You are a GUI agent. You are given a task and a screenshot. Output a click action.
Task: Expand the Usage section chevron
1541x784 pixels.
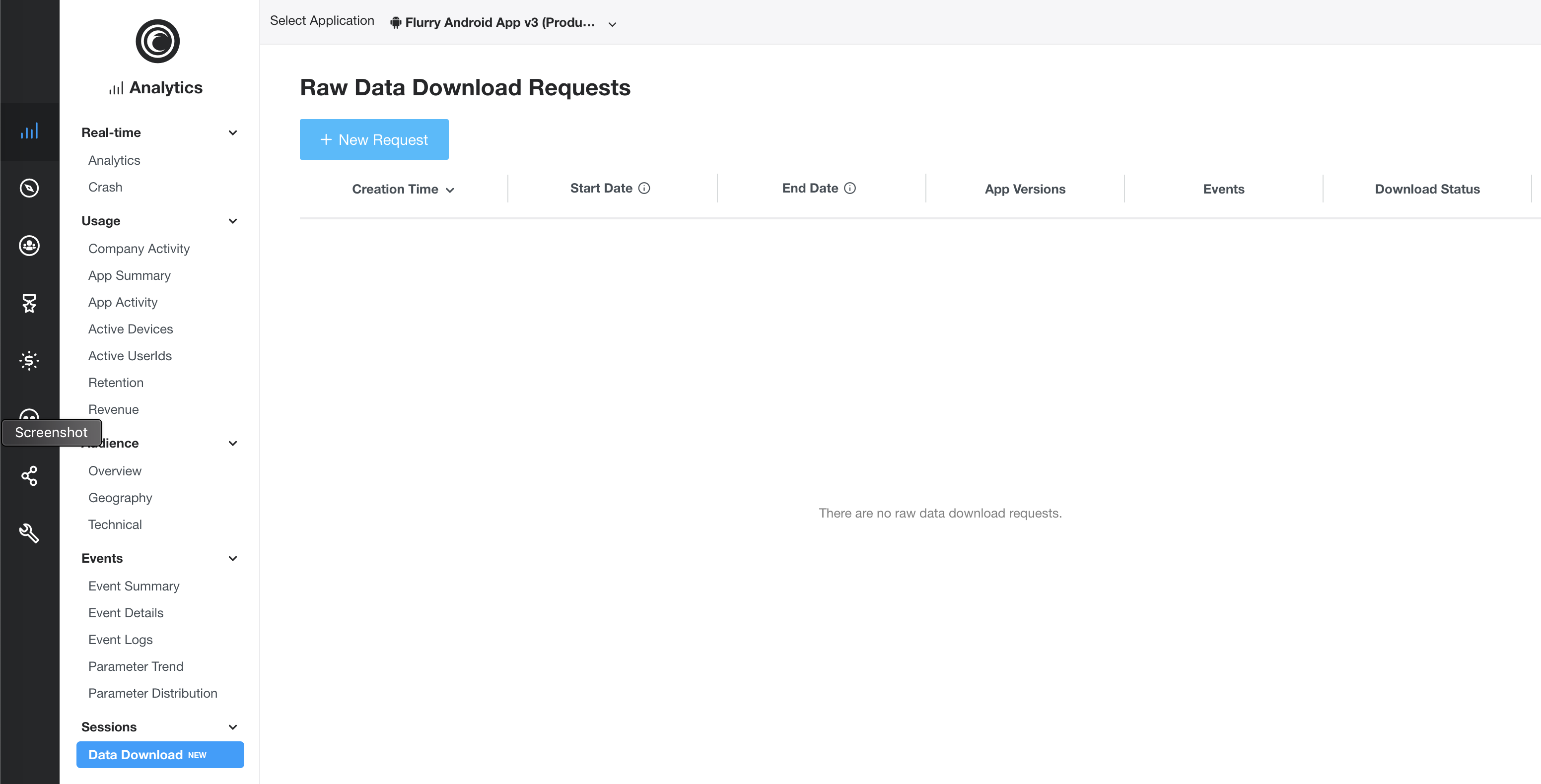coord(233,221)
